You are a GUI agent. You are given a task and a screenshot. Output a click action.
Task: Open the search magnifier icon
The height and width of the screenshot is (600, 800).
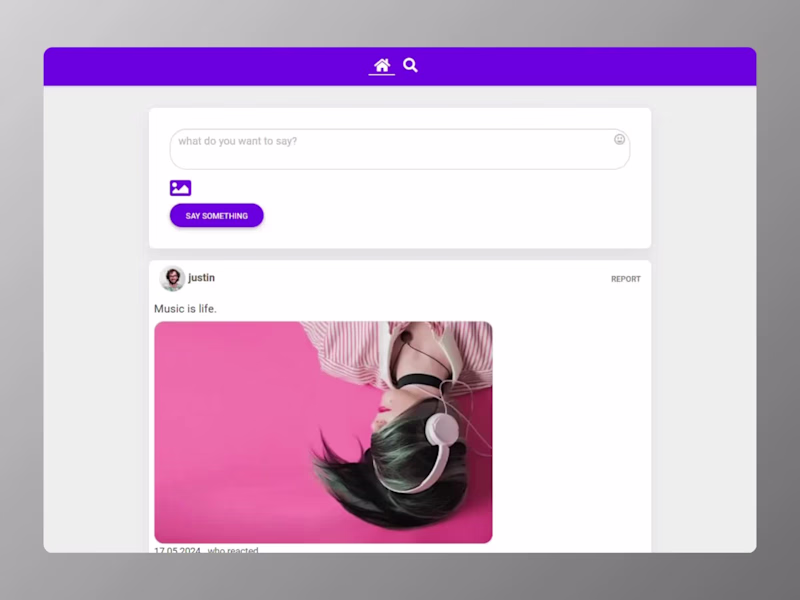[x=410, y=65]
